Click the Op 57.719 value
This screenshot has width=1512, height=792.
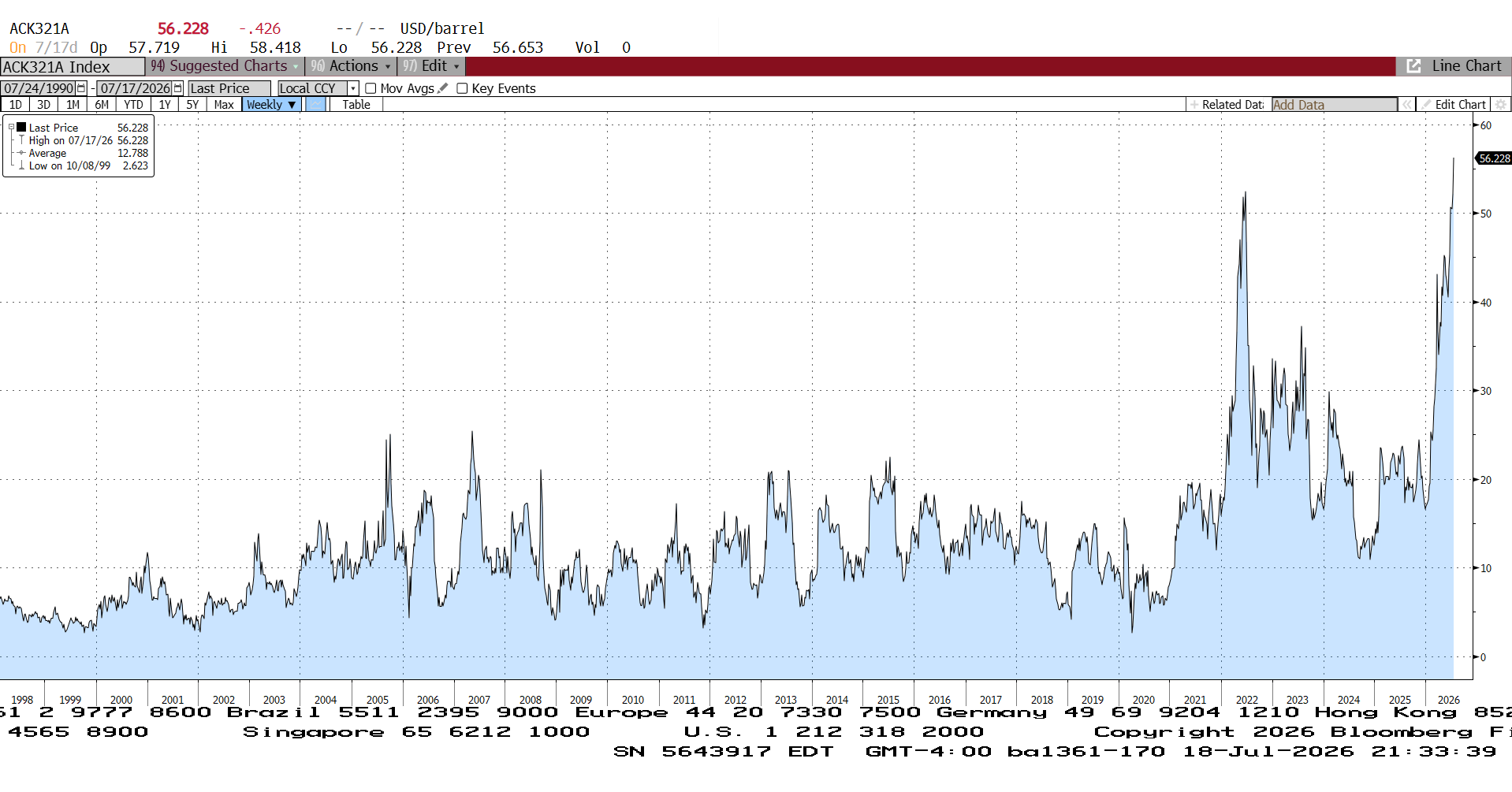tap(154, 47)
